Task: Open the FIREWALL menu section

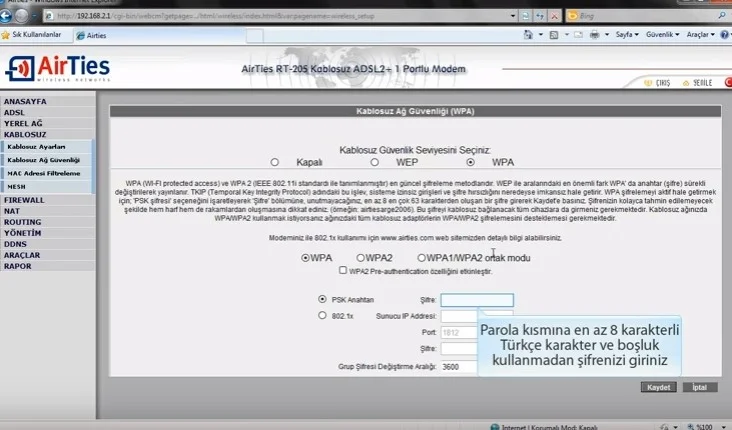Action: (24, 200)
